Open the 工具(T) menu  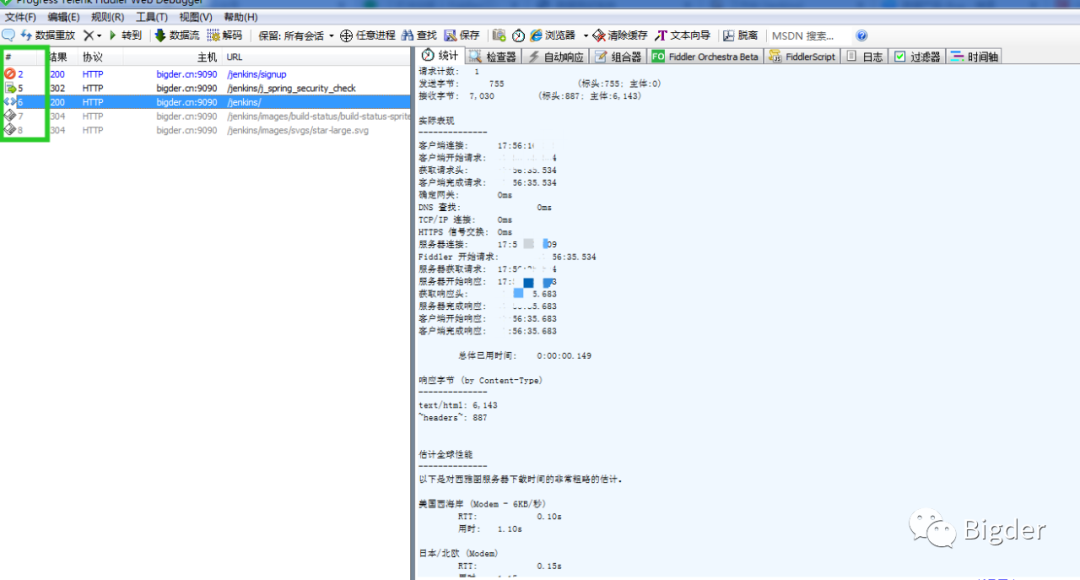(x=152, y=17)
